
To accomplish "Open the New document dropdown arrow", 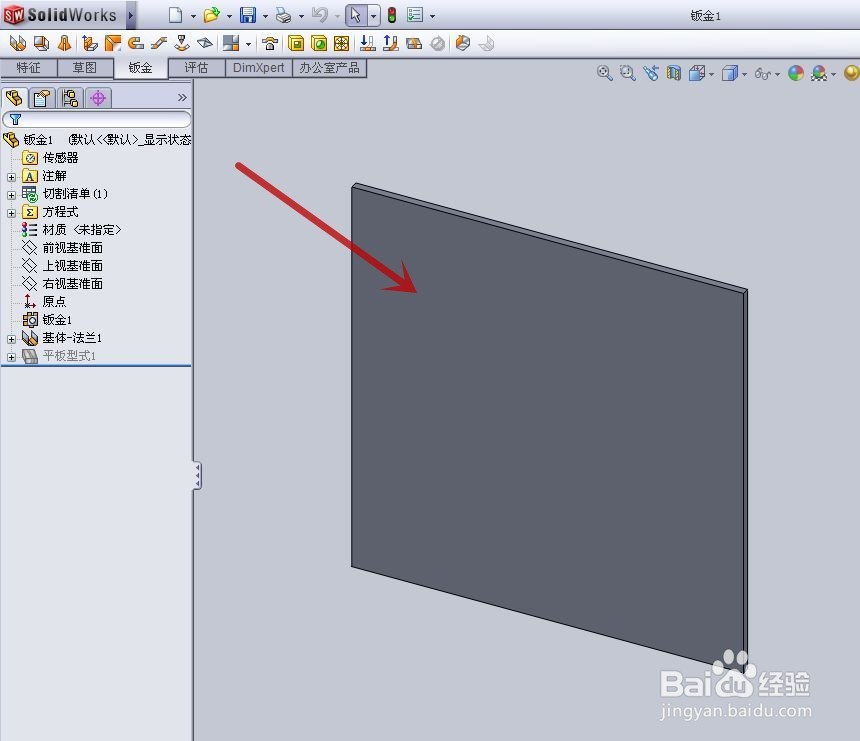I will point(193,16).
